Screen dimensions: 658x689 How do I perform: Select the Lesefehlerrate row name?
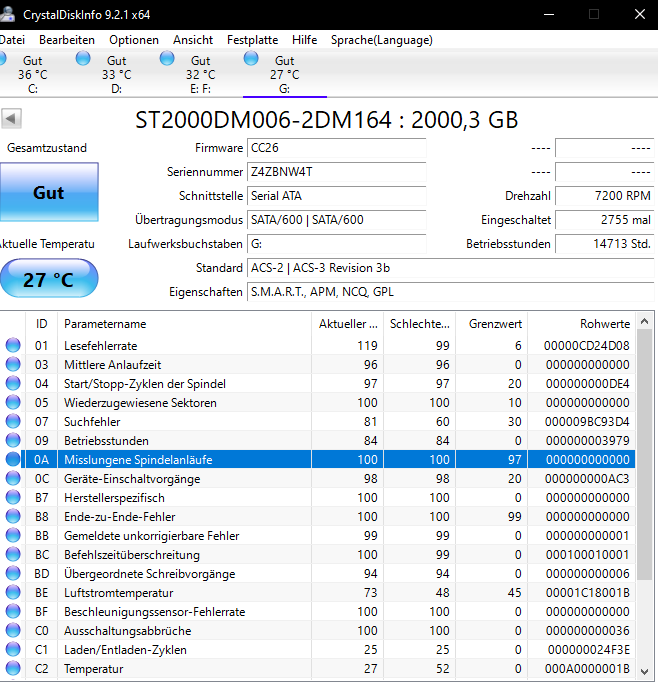point(101,346)
